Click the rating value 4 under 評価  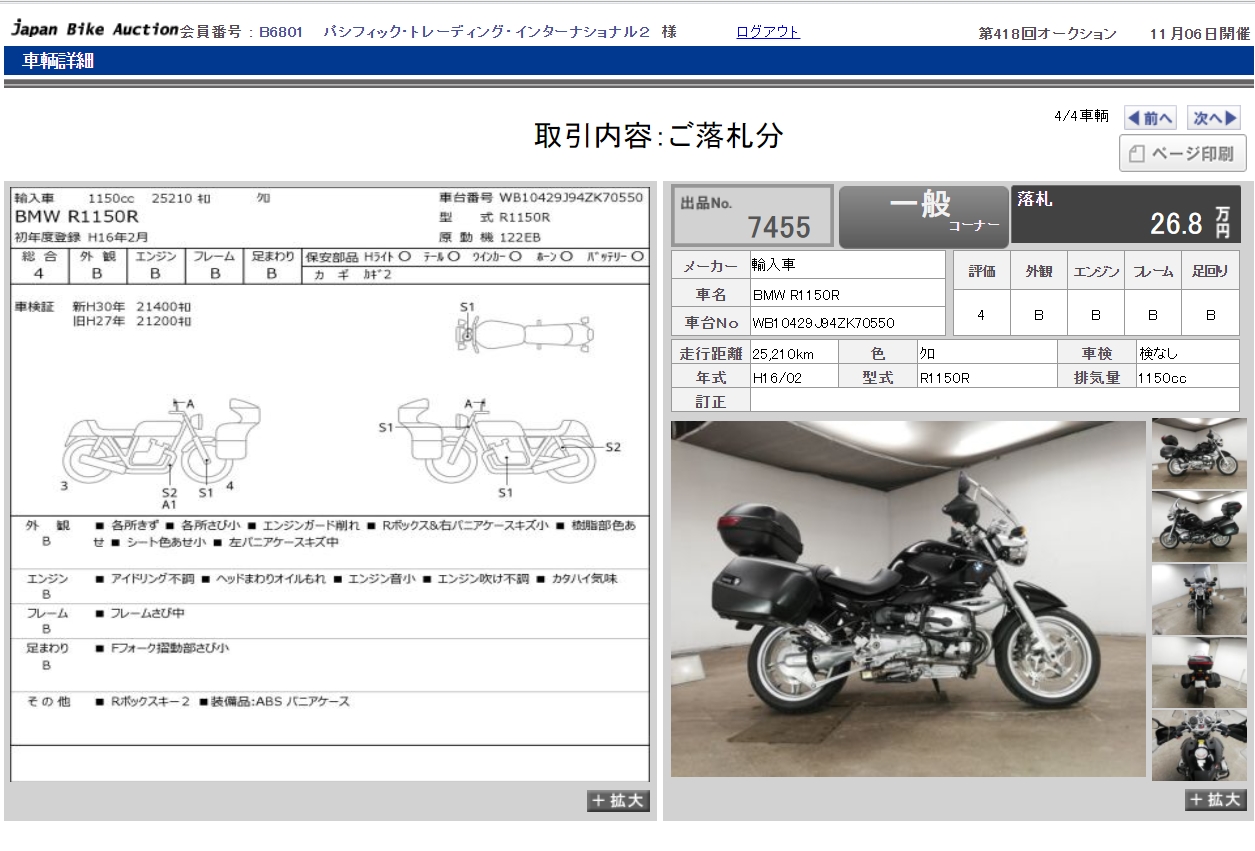click(x=980, y=315)
